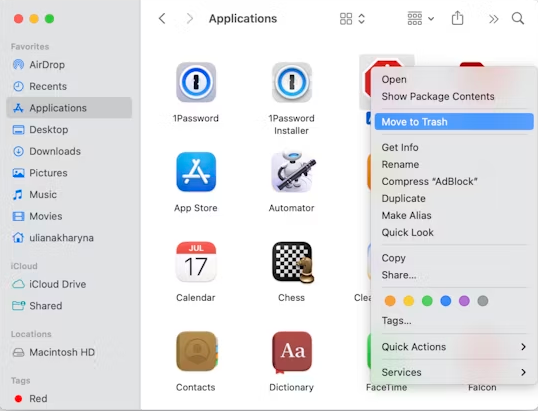
Task: Expand the Quick Actions submenu
Action: click(454, 347)
